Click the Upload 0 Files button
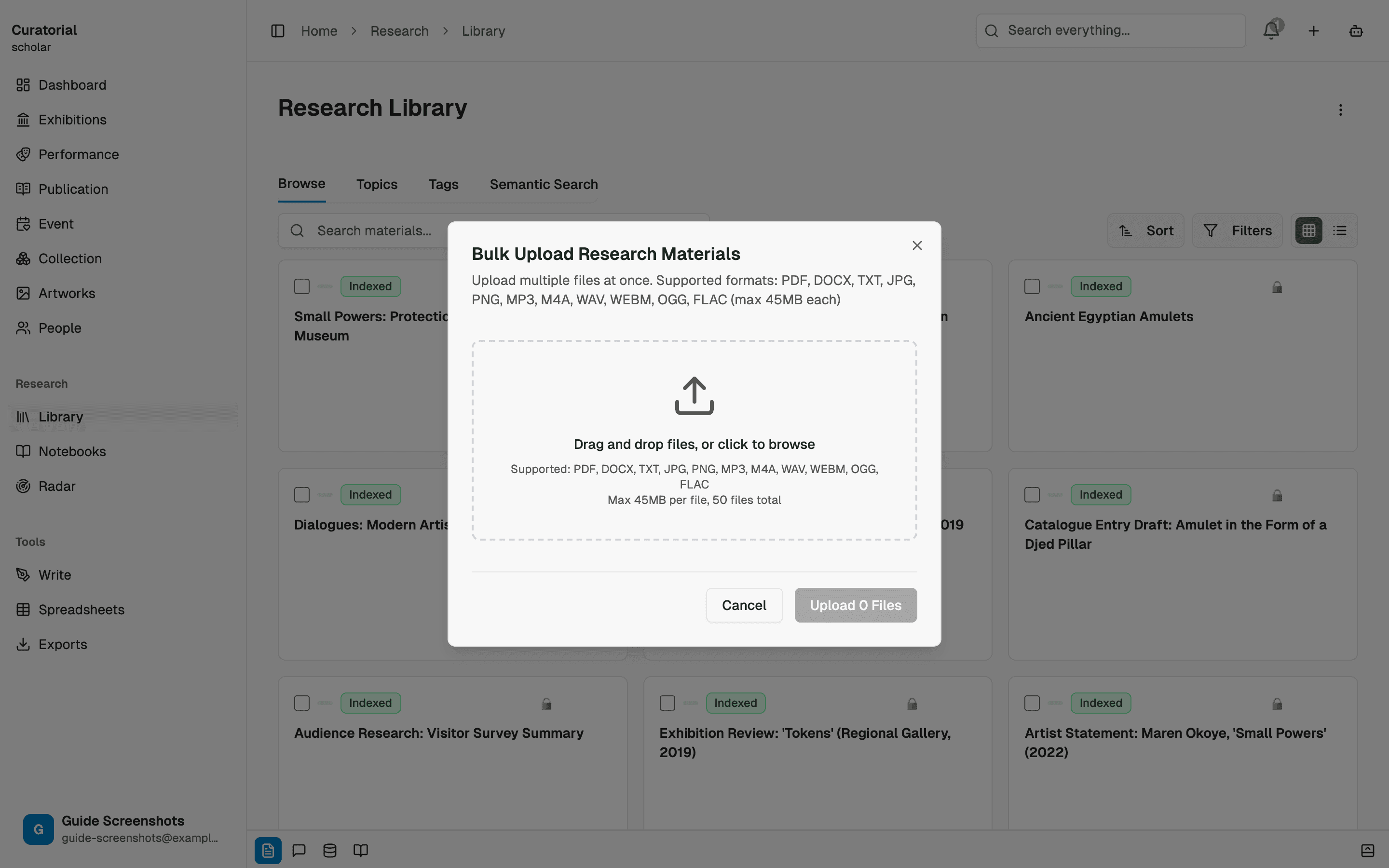The height and width of the screenshot is (868, 1389). pyautogui.click(x=856, y=605)
